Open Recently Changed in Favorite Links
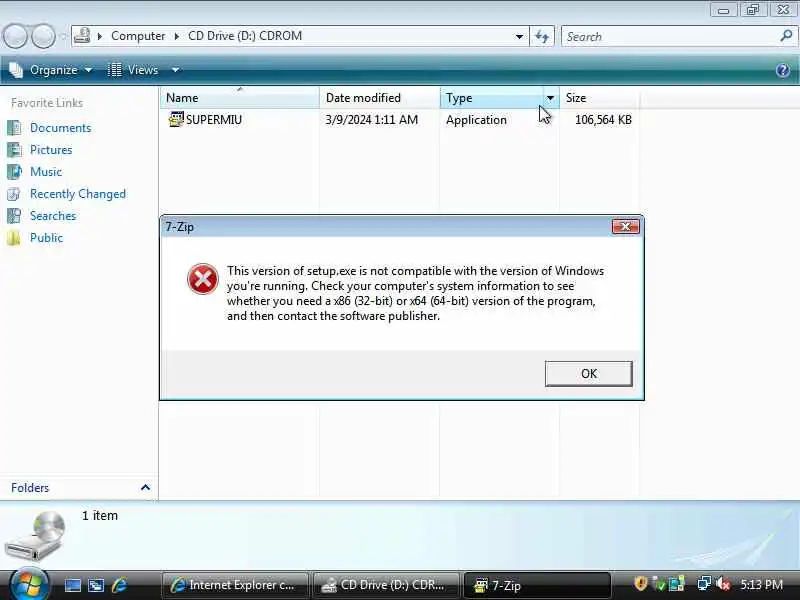The image size is (800, 600). click(78, 194)
